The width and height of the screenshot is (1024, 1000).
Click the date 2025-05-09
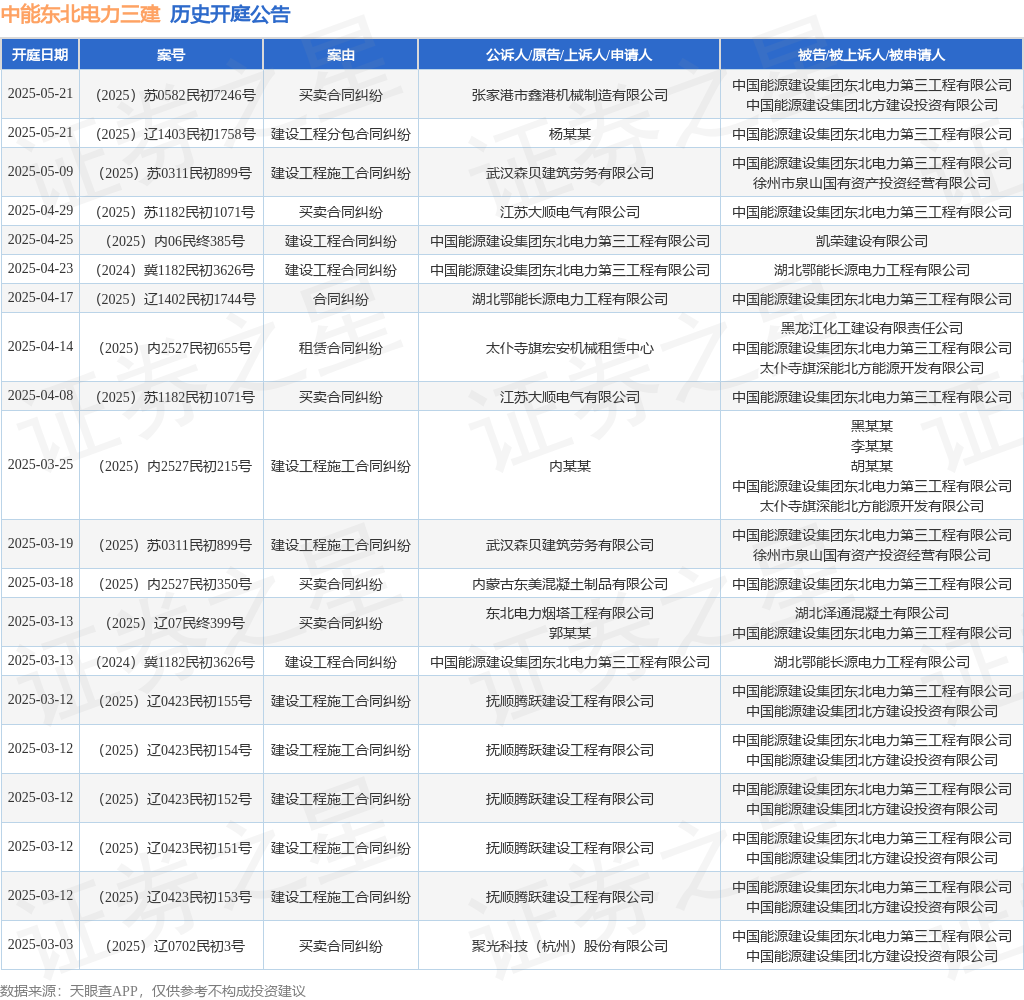tap(40, 171)
